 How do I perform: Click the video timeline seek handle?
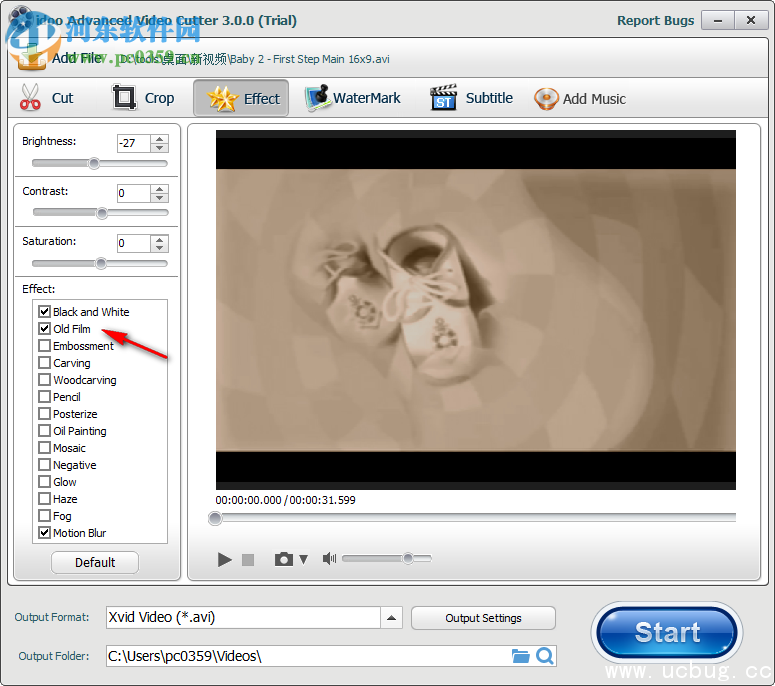click(215, 518)
